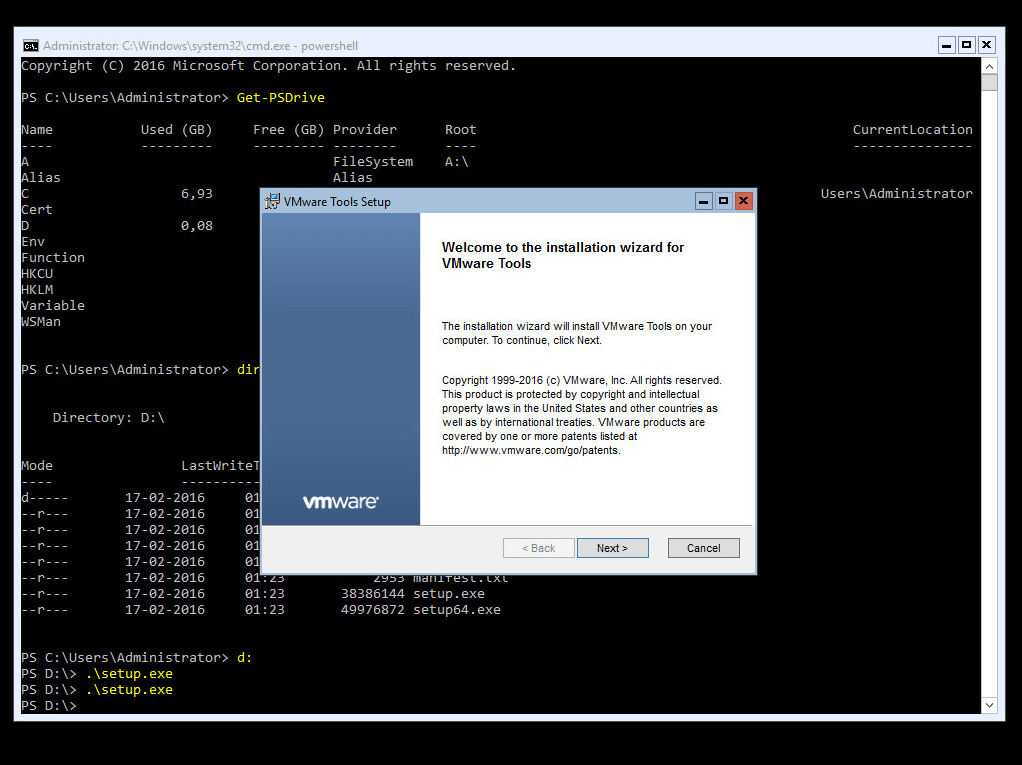Click the cmd.exe icon in PowerShell title bar
Viewport: 1022px width, 765px height.
30,46
